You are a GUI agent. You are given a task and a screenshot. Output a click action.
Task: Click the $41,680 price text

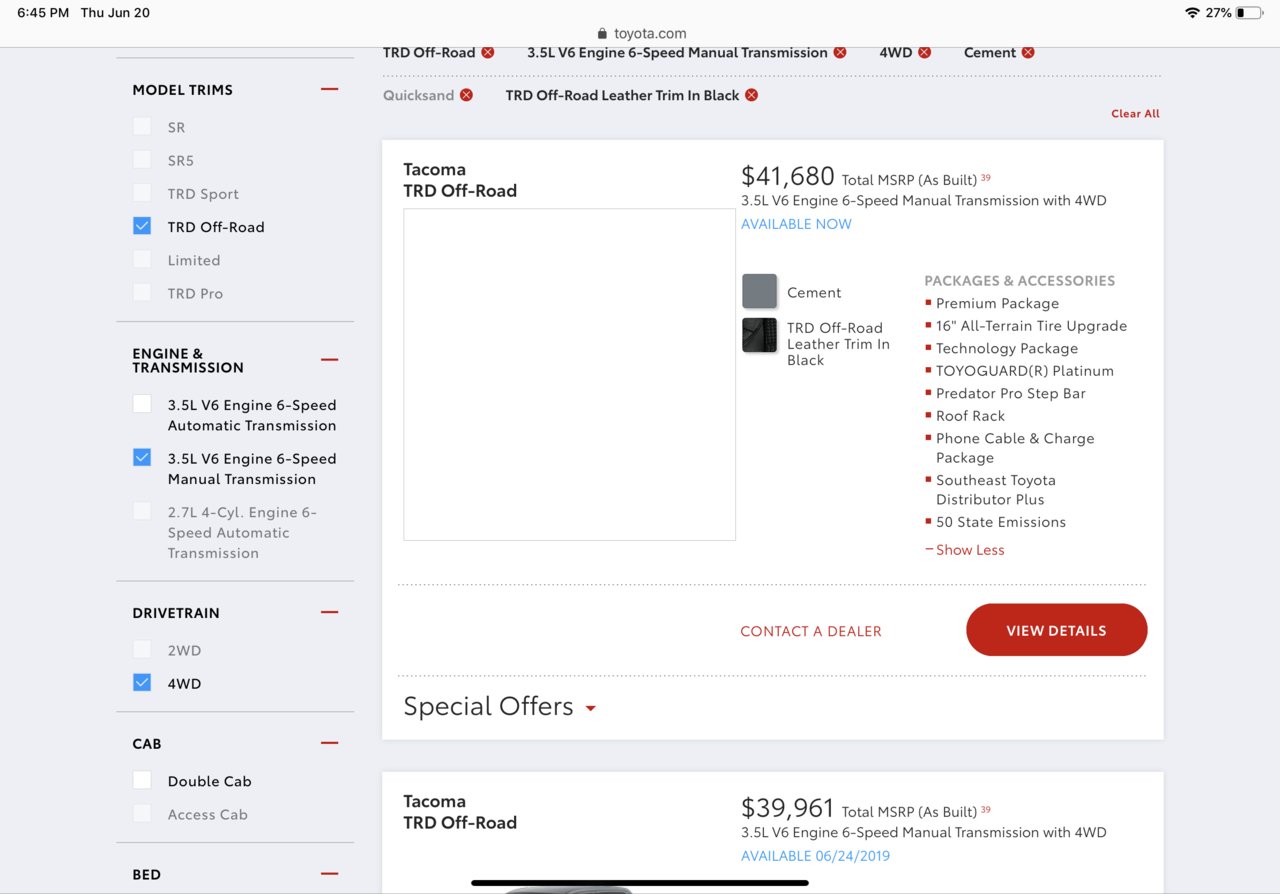pyautogui.click(x=788, y=176)
